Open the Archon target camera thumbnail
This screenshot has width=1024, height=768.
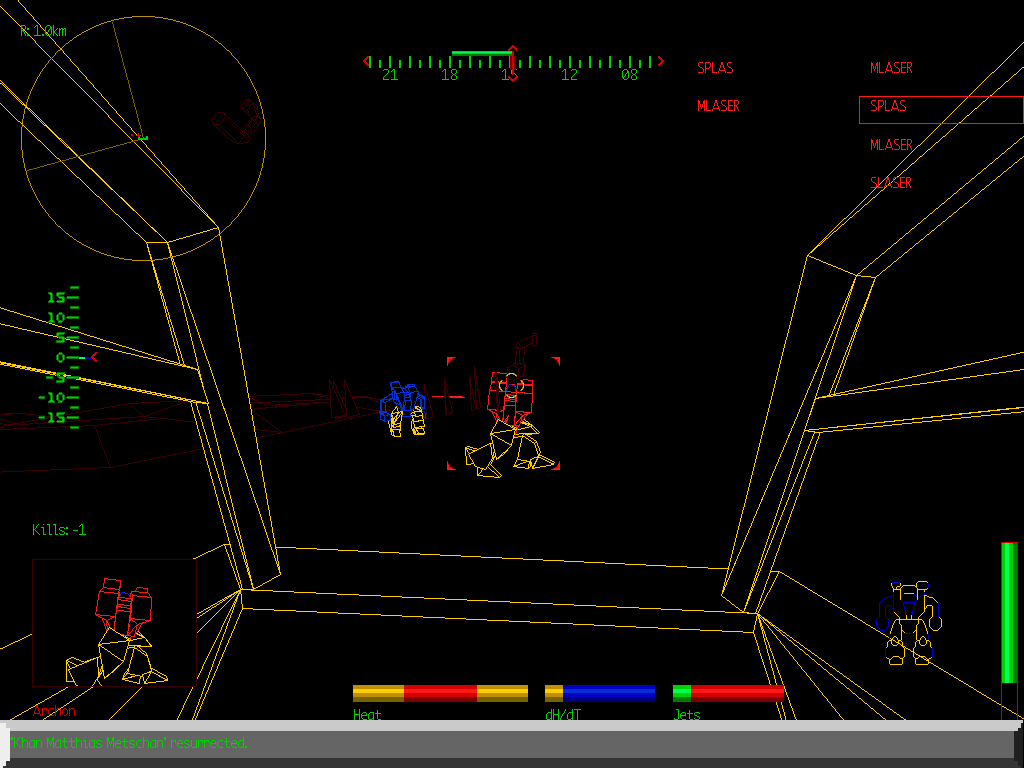[114, 623]
